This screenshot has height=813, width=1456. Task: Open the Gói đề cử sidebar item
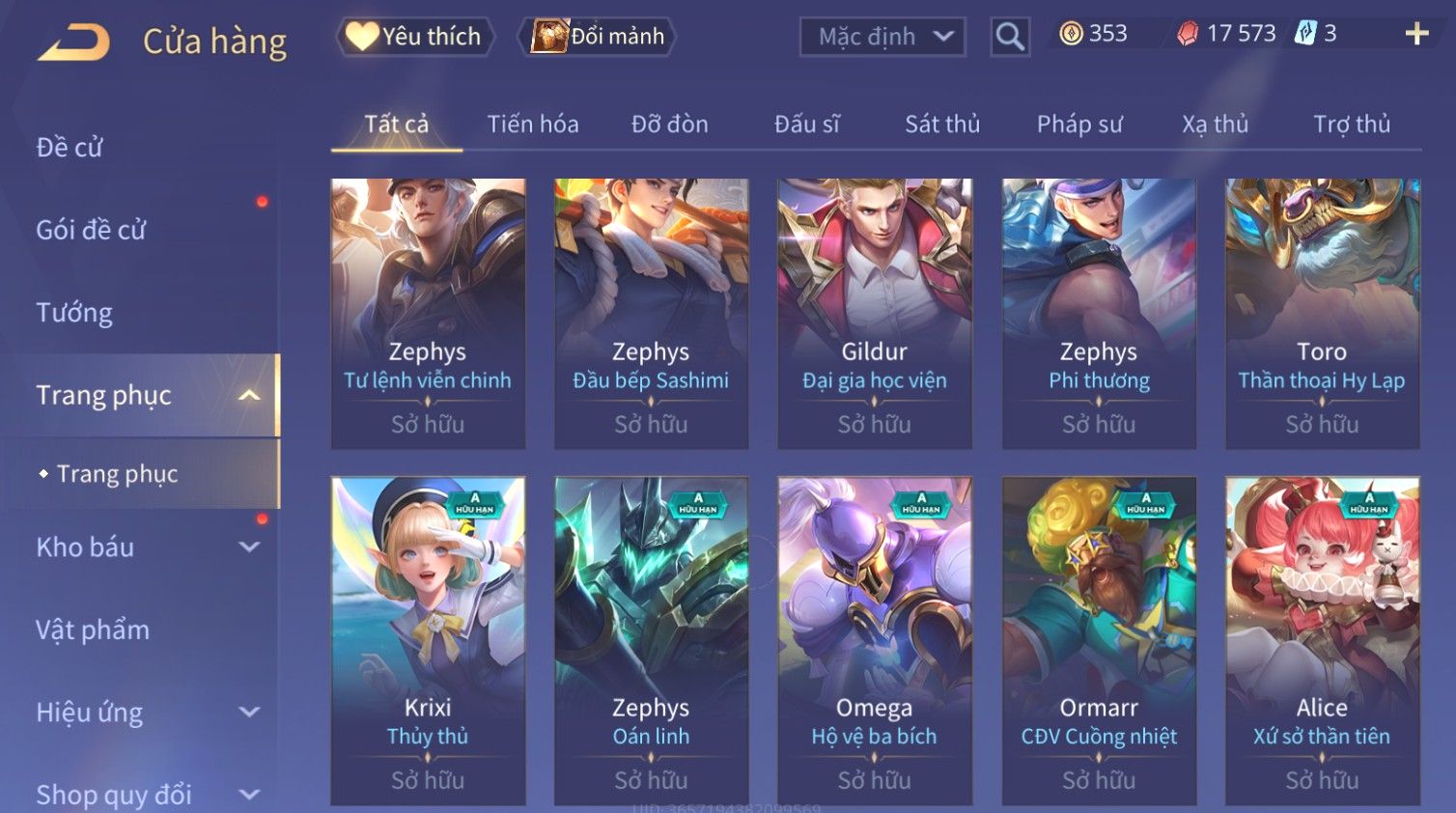point(91,230)
